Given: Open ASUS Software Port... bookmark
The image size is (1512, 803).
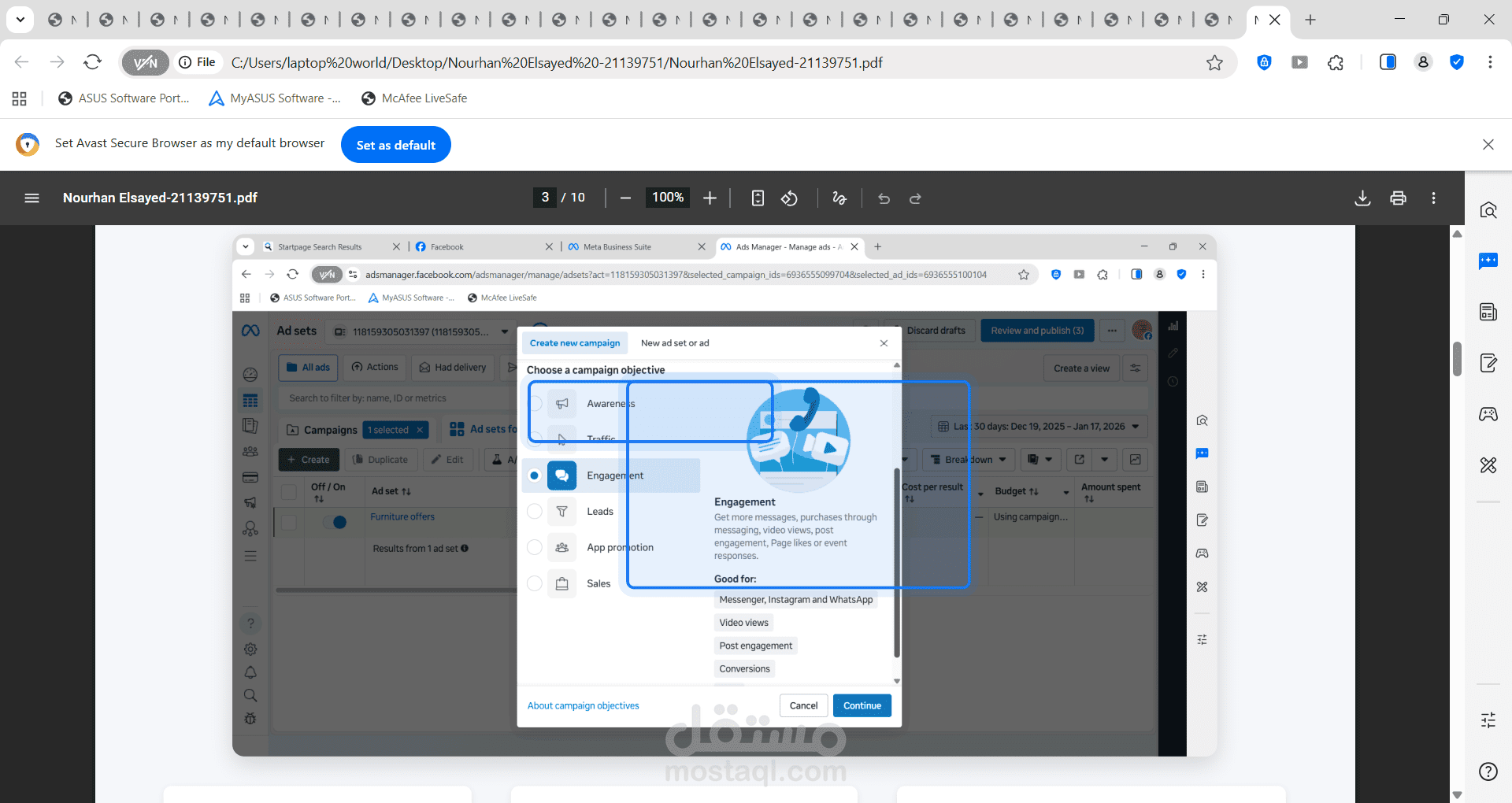Looking at the screenshot, I should pos(124,98).
